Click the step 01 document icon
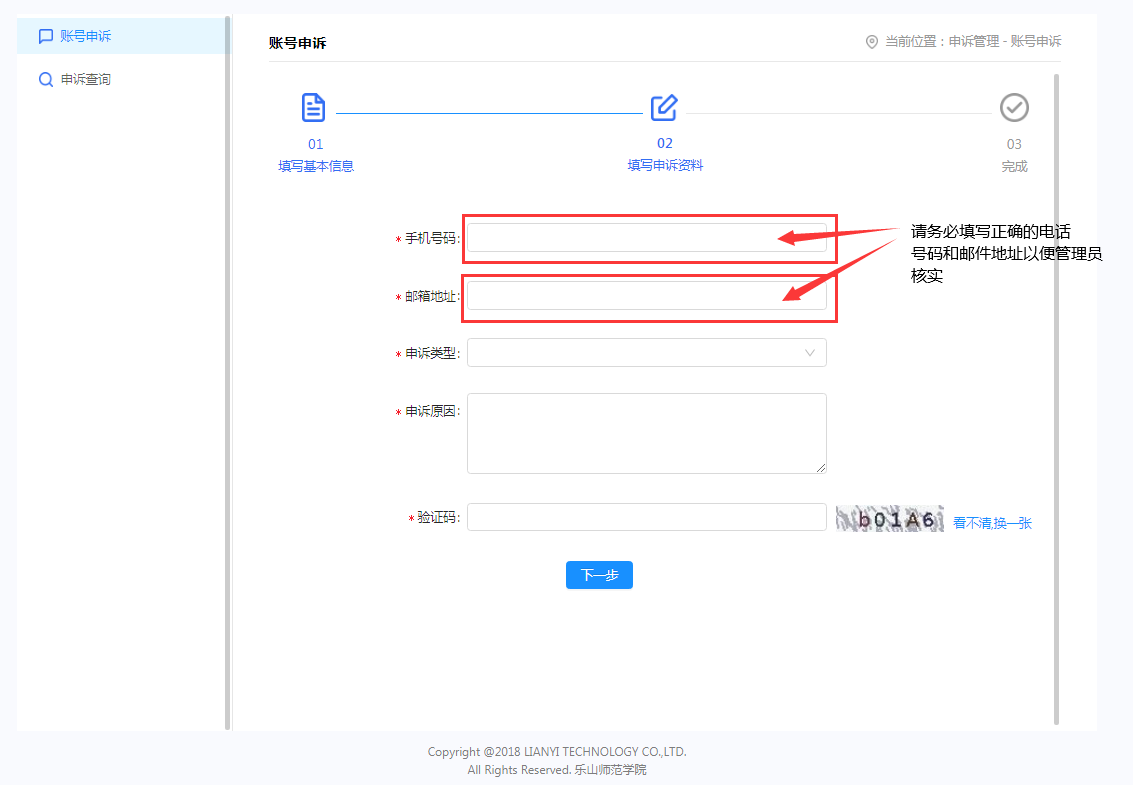Image resolution: width=1133 pixels, height=785 pixels. (x=314, y=108)
